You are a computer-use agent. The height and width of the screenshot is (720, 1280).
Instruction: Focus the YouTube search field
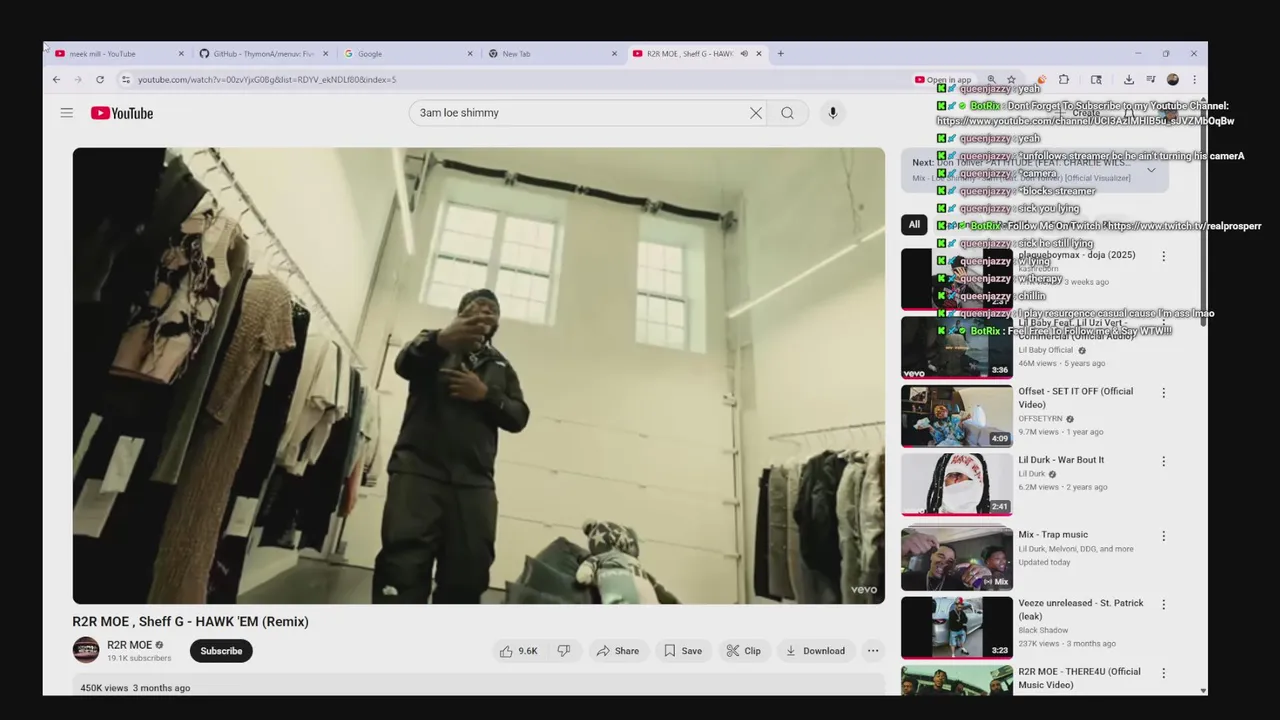click(x=580, y=113)
